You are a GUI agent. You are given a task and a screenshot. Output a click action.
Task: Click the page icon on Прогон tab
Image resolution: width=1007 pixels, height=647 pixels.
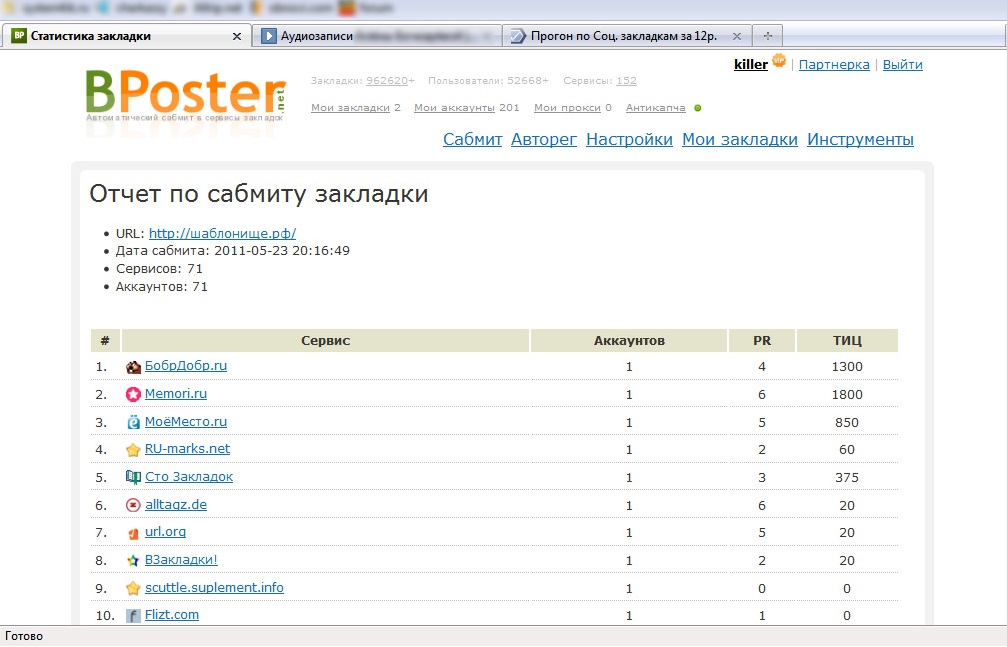(518, 36)
